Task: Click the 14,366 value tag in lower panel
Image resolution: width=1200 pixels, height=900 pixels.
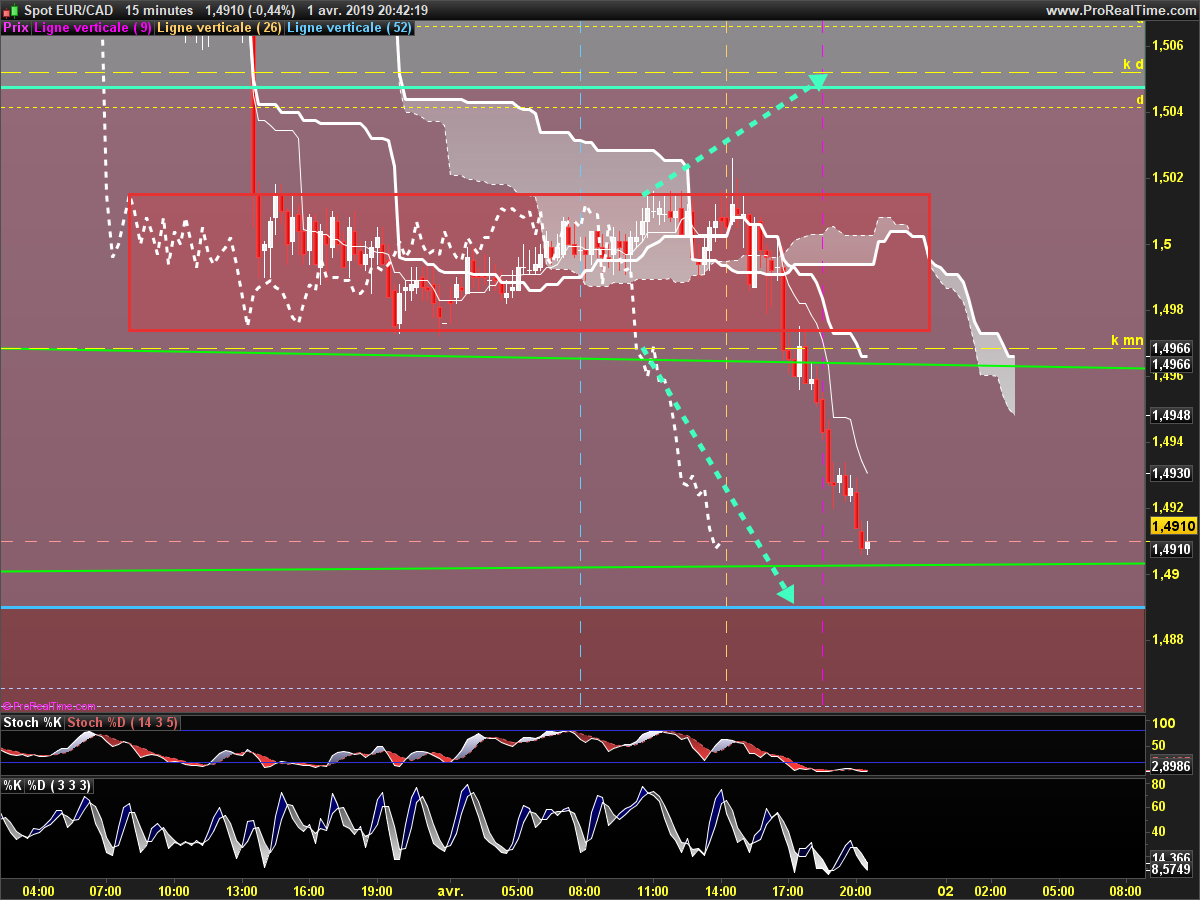Action: pos(1171,857)
